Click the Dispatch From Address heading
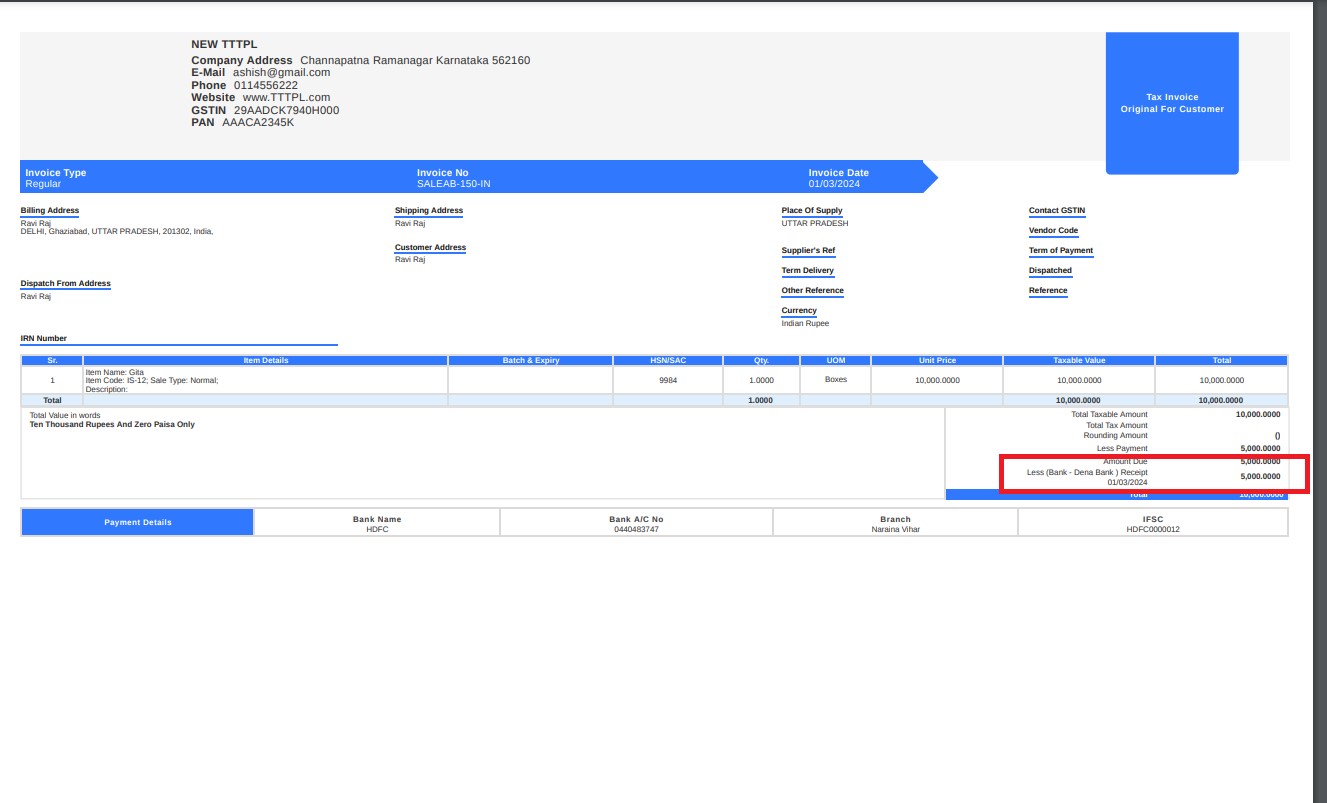The height and width of the screenshot is (803, 1327). tap(66, 284)
